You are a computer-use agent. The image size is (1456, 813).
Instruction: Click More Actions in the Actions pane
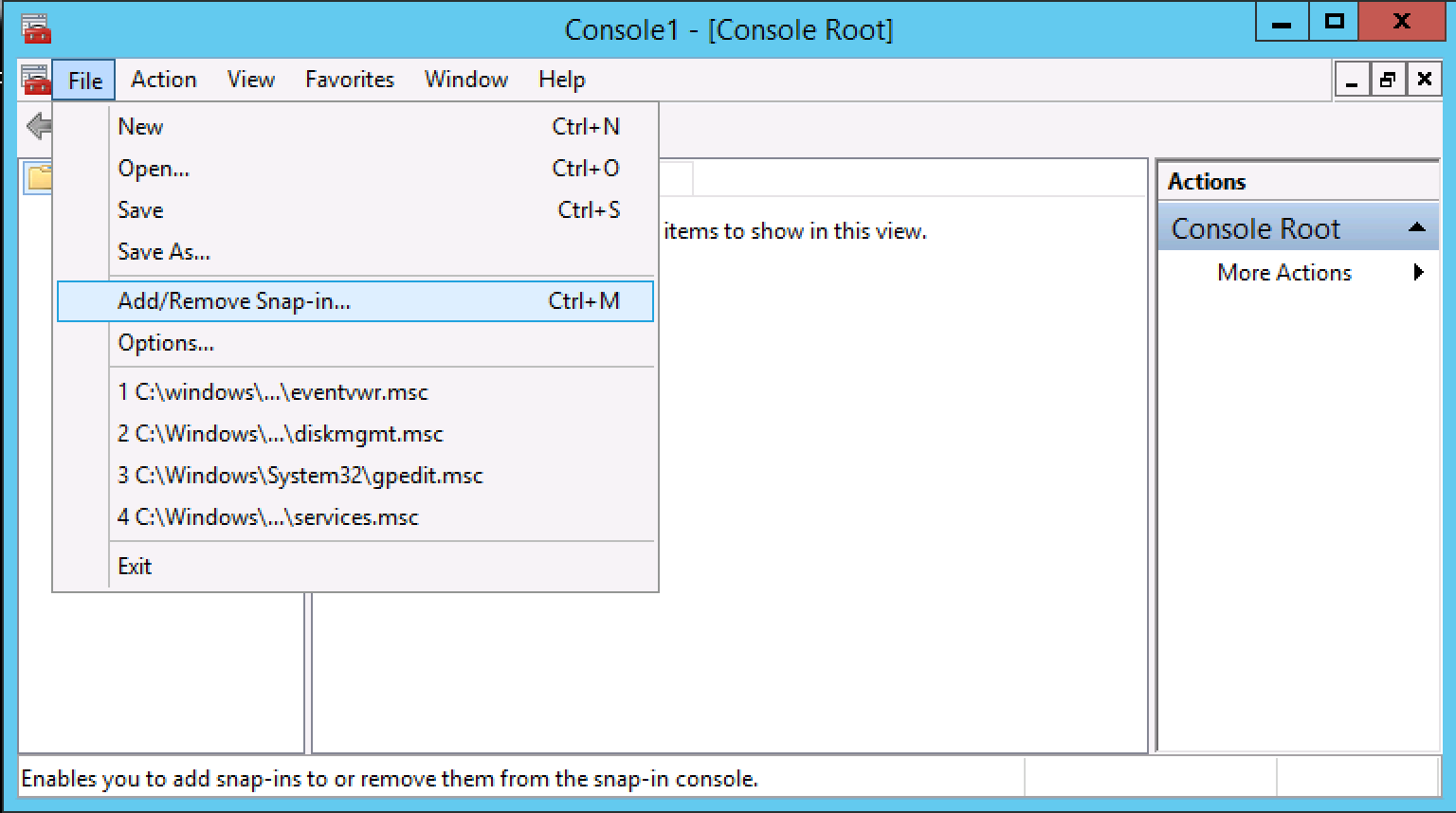pyautogui.click(x=1283, y=273)
